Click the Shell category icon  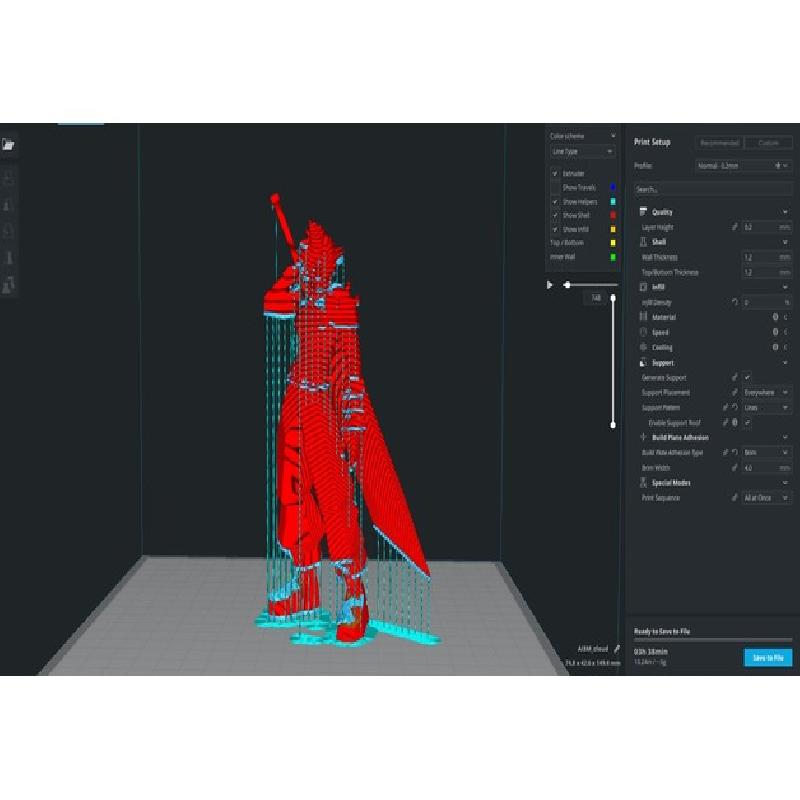pos(643,241)
